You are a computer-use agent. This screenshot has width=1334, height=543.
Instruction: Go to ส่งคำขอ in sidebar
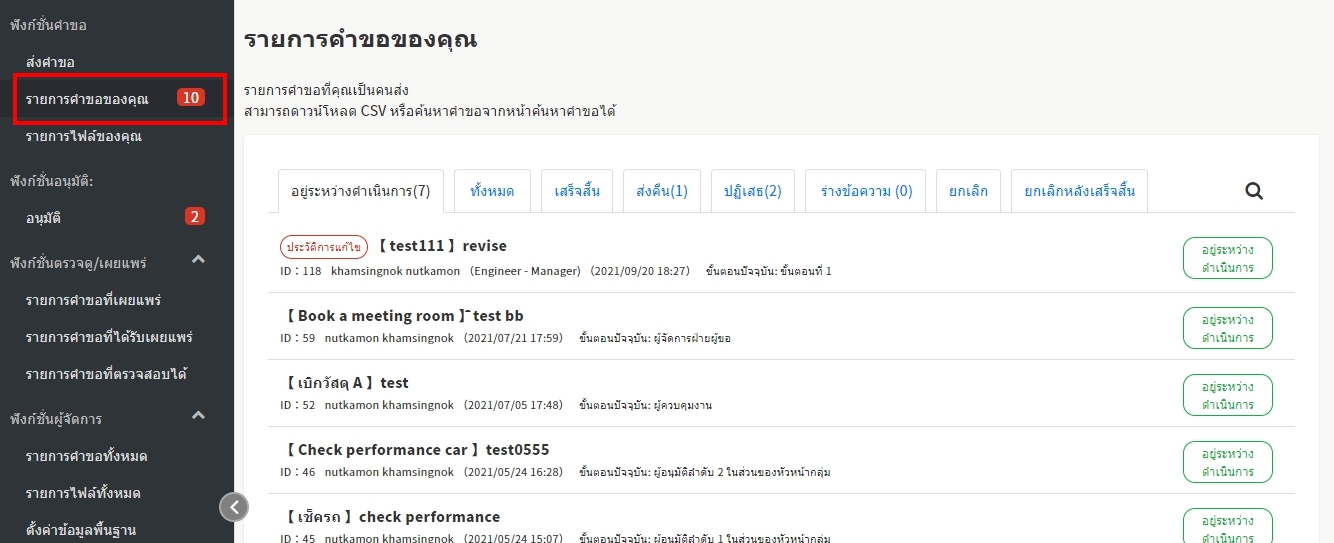[50, 62]
